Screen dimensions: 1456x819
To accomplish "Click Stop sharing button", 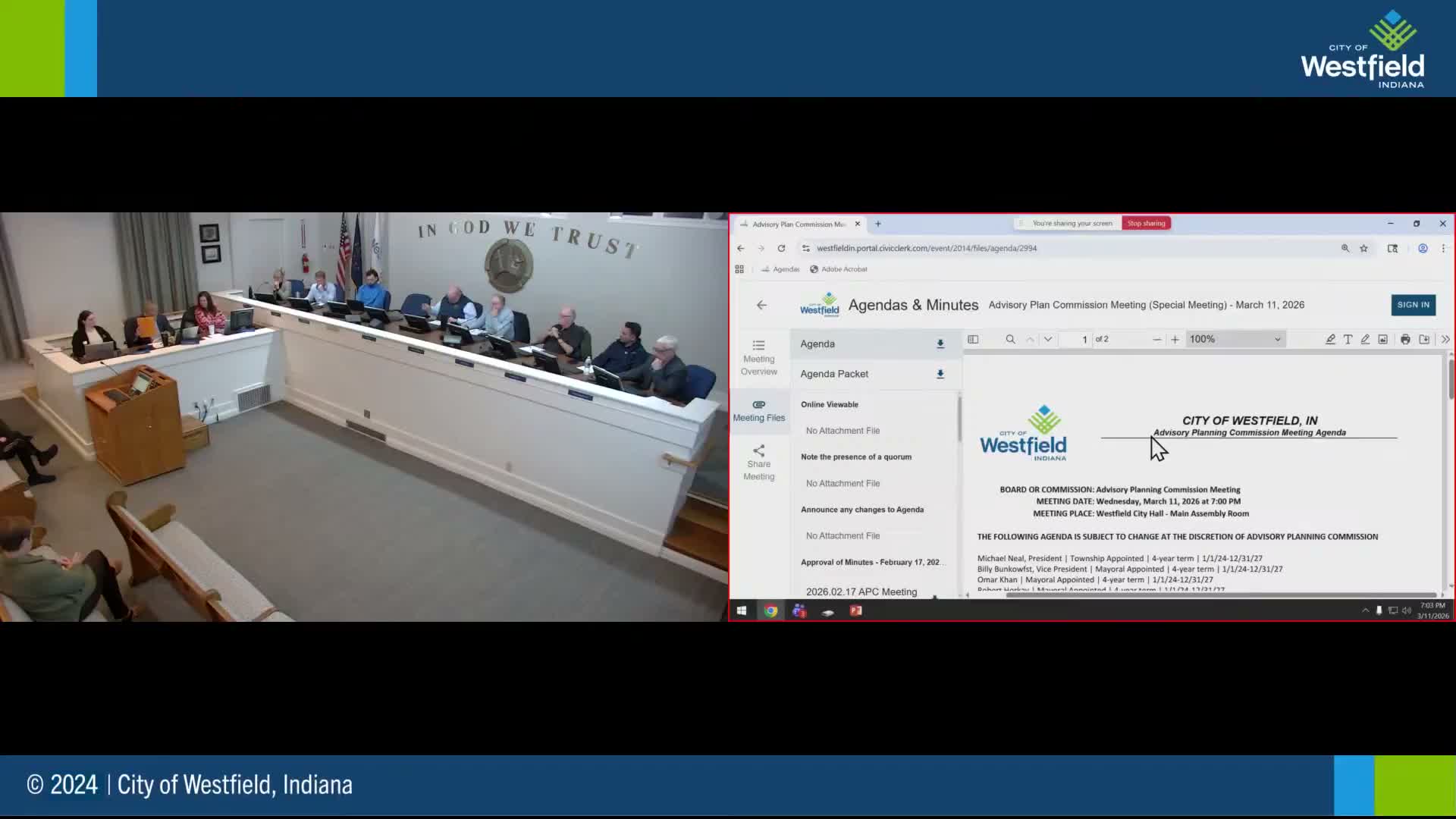I will point(1146,223).
